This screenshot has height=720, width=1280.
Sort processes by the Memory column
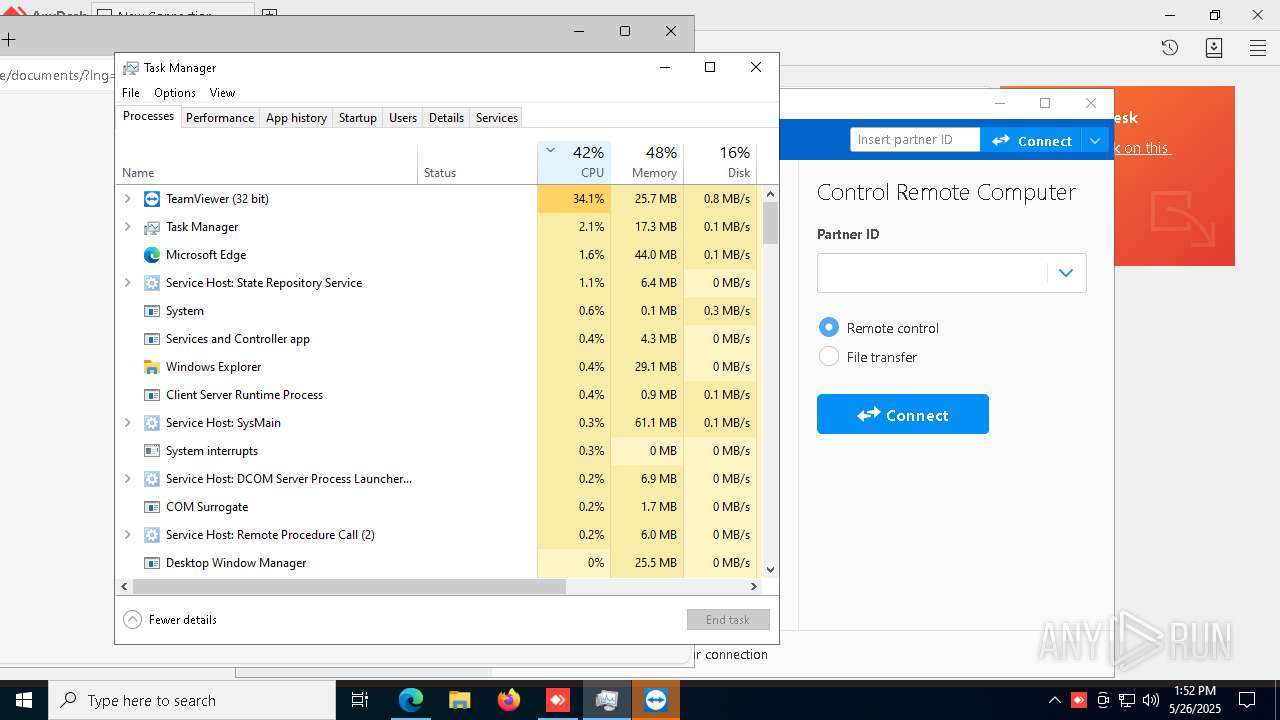647,162
